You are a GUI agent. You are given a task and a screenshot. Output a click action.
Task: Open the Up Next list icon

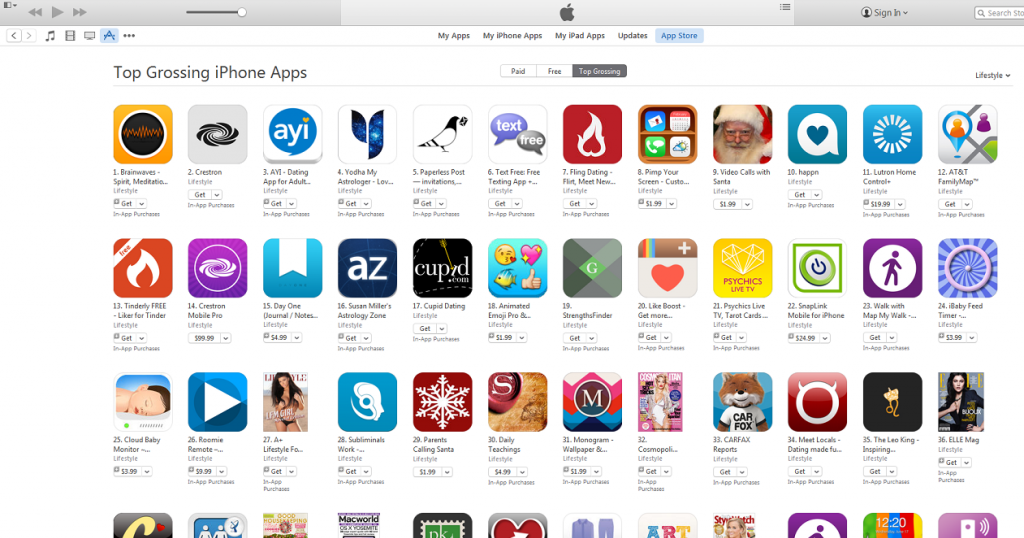(785, 7)
